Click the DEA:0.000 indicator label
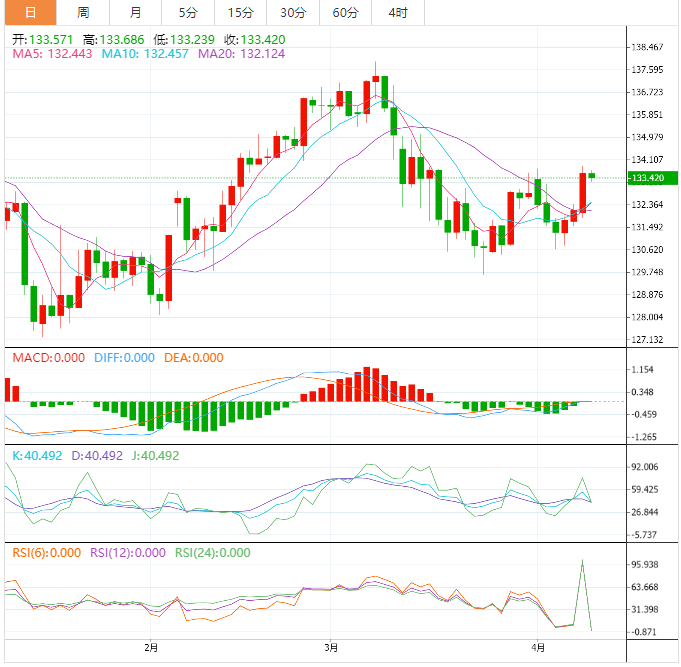The width and height of the screenshot is (681, 667). (x=194, y=358)
